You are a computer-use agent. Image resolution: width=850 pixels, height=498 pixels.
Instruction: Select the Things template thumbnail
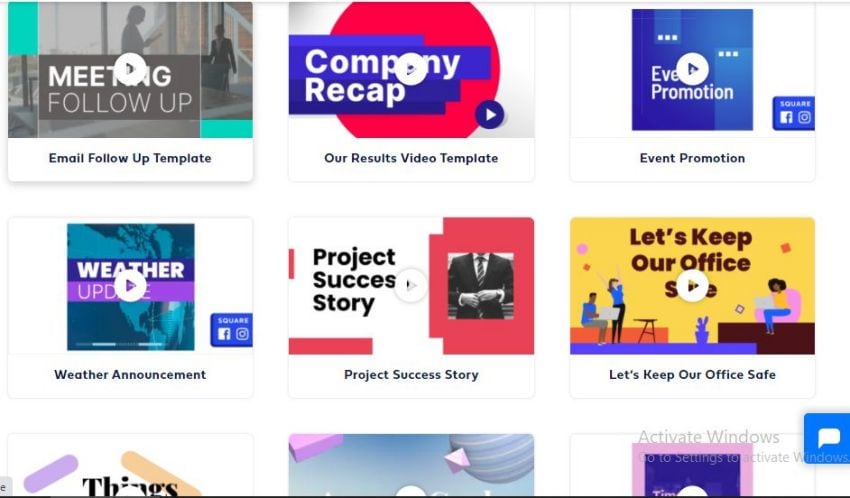[131, 465]
